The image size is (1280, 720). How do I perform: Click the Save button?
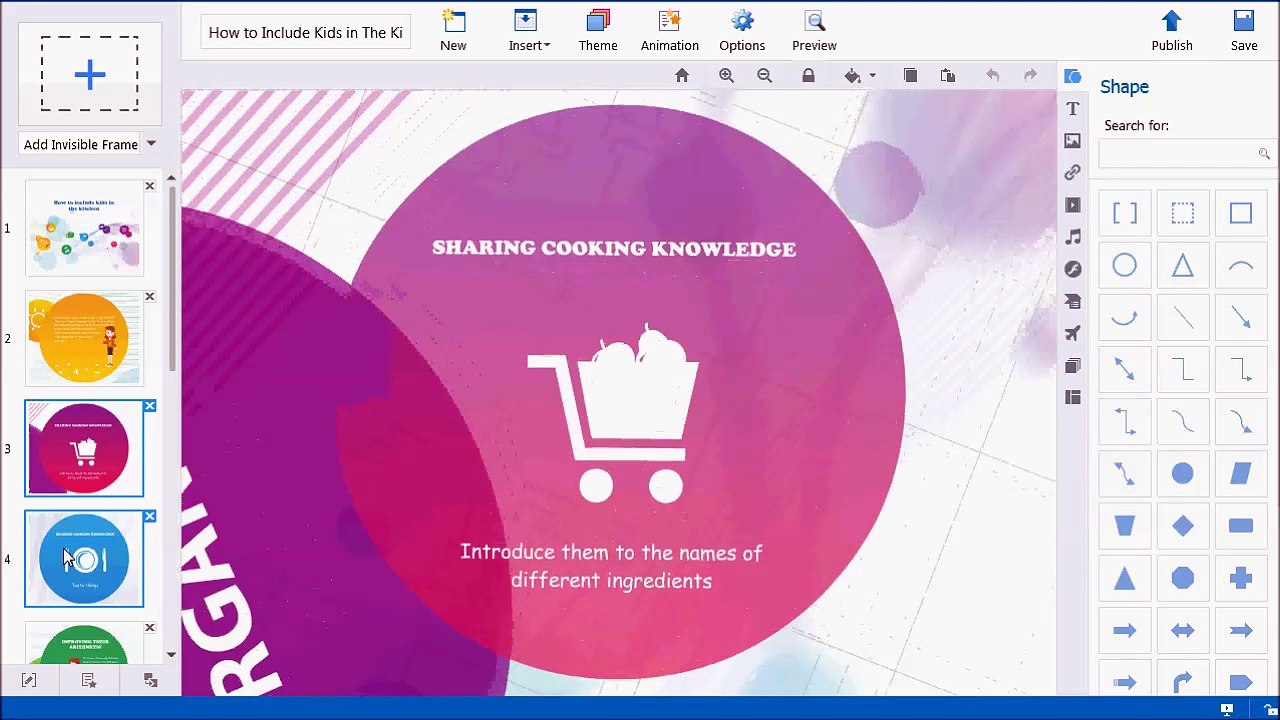[1244, 32]
